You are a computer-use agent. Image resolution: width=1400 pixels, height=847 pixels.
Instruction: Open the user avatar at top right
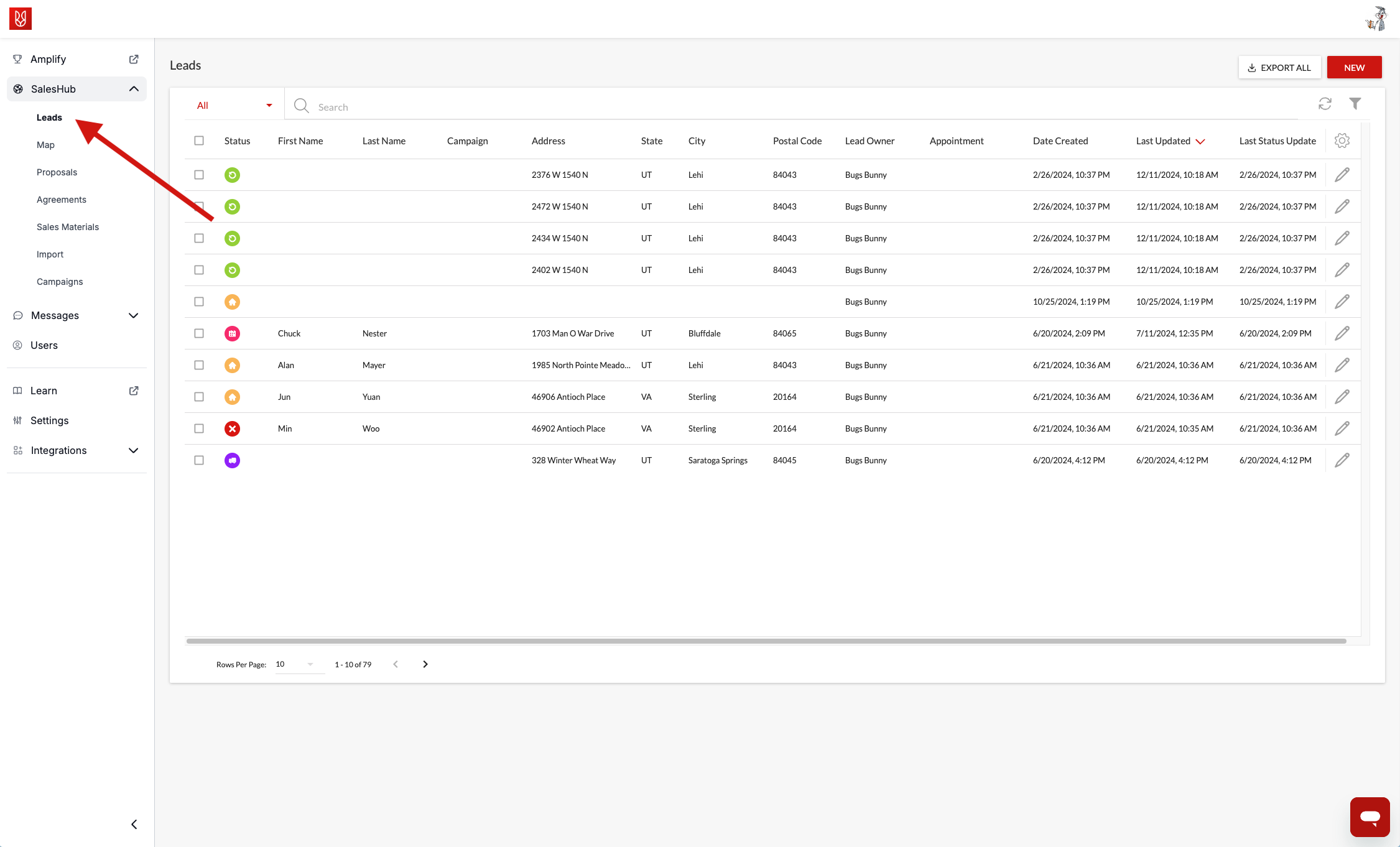(x=1376, y=19)
